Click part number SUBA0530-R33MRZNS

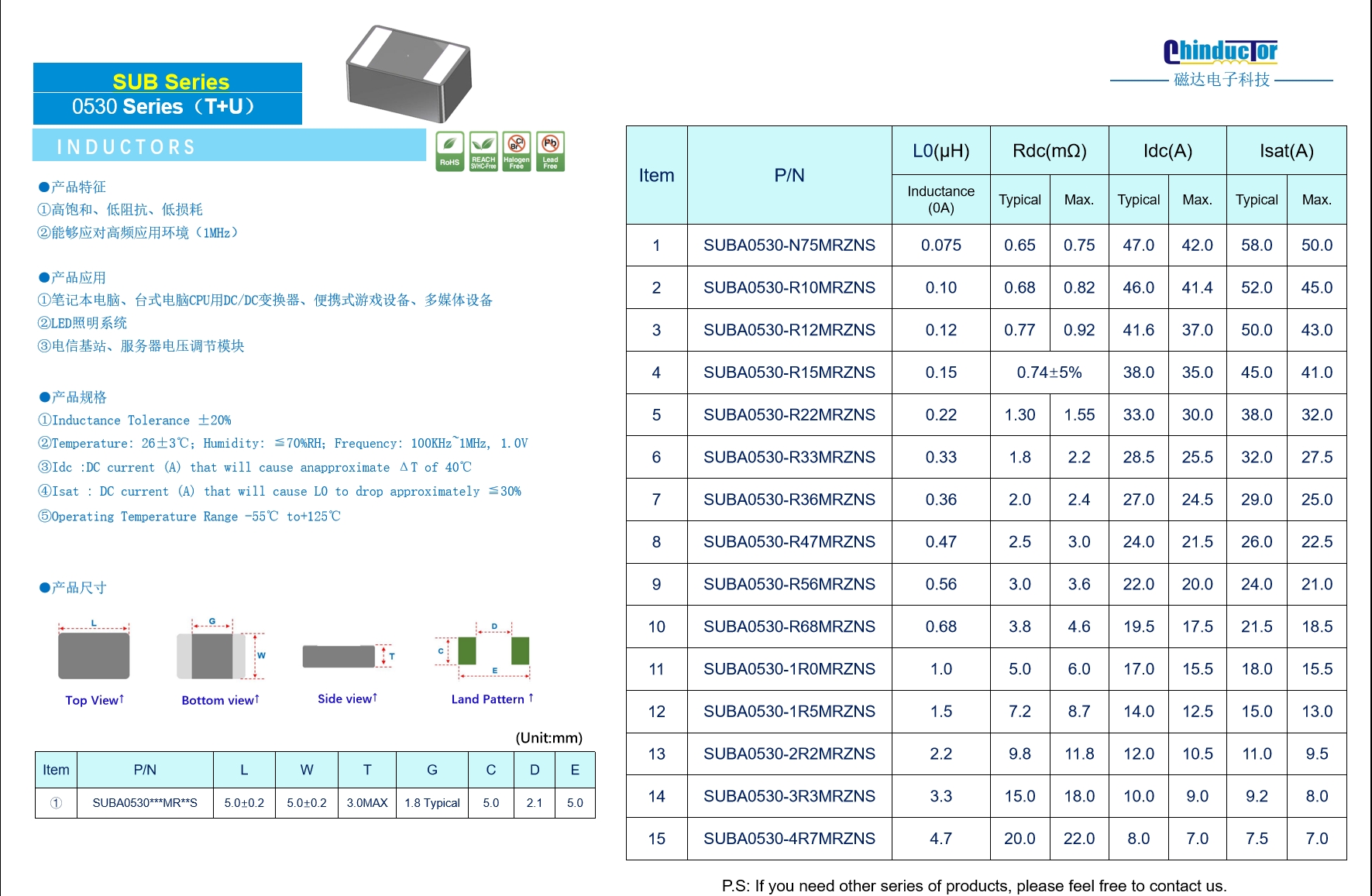point(789,458)
